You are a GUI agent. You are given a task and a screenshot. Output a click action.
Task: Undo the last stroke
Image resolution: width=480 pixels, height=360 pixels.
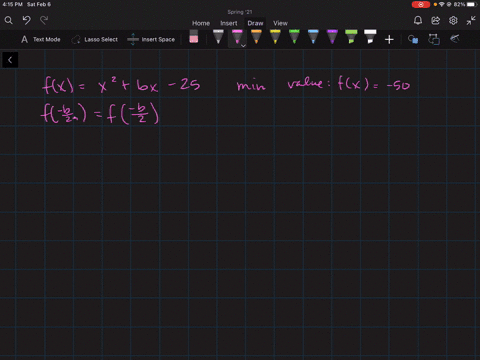click(x=27, y=20)
